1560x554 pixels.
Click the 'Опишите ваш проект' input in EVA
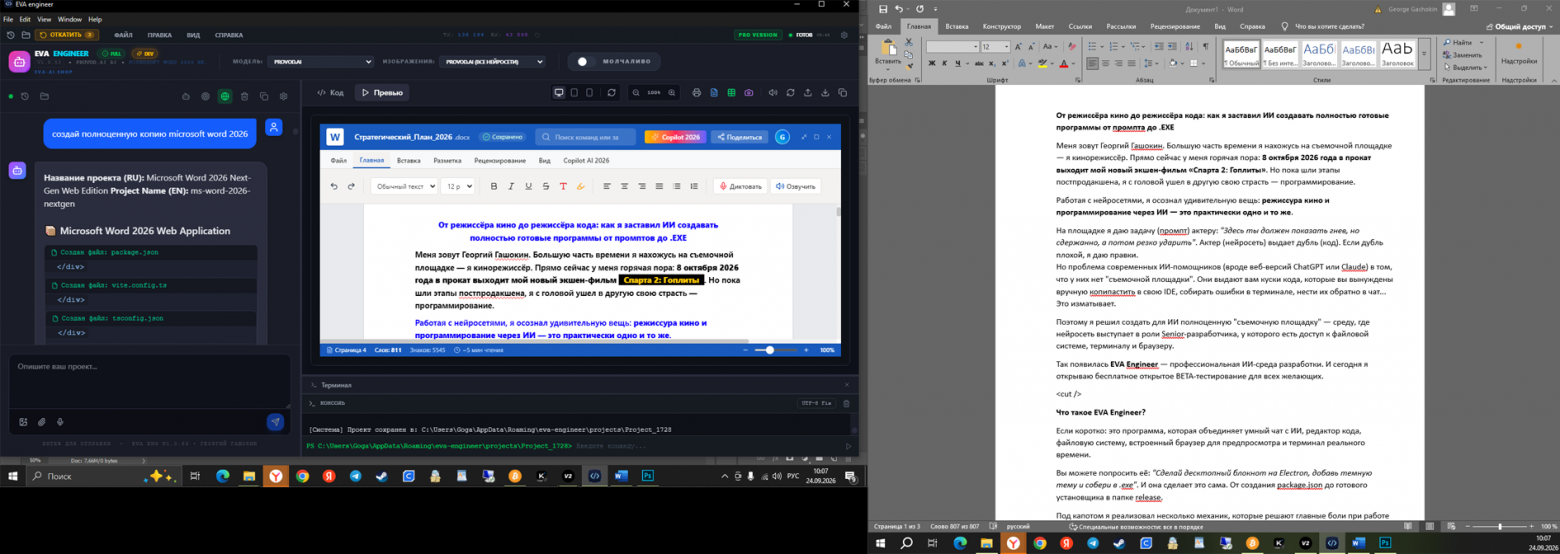(150, 380)
